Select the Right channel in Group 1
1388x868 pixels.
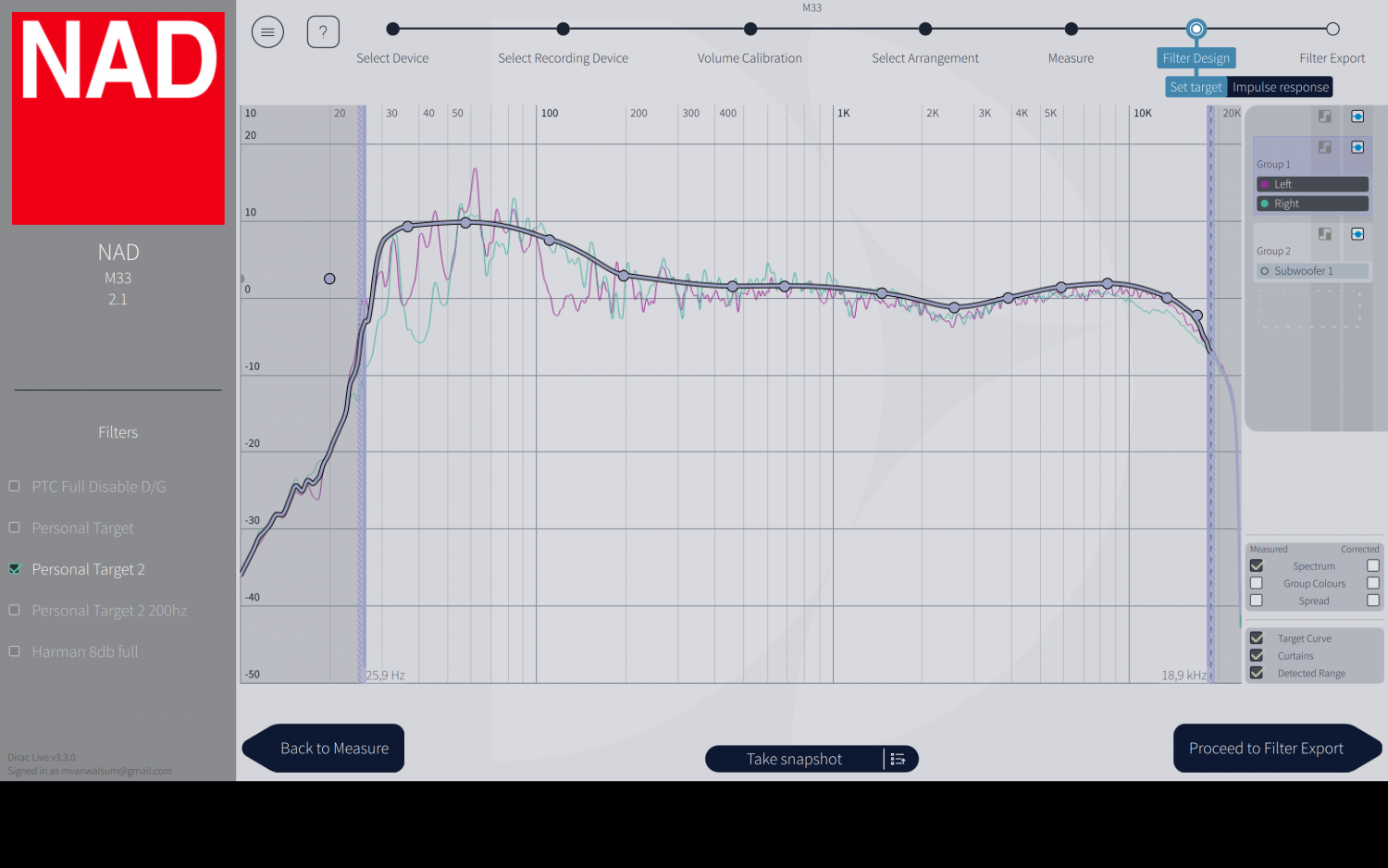pyautogui.click(x=1312, y=204)
